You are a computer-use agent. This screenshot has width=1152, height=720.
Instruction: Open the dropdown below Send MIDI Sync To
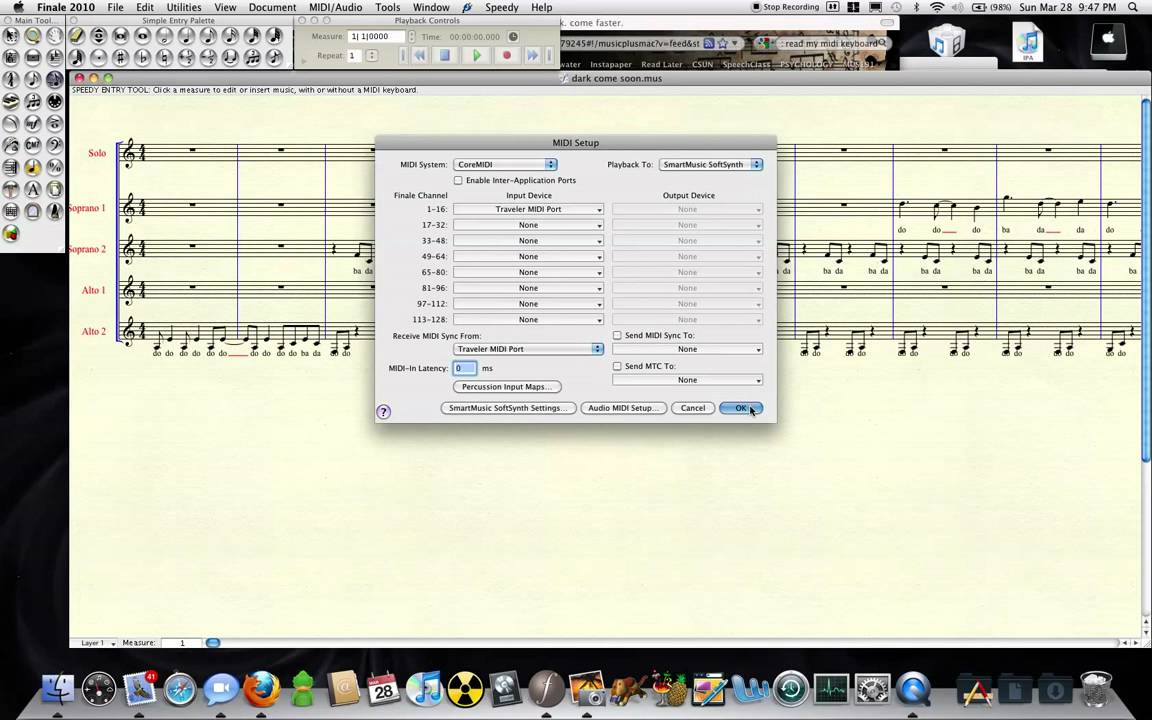click(687, 349)
